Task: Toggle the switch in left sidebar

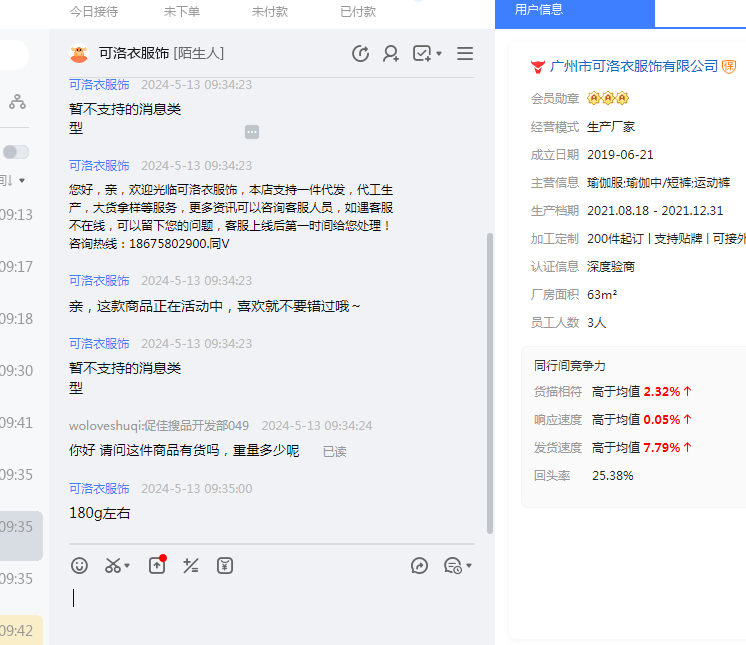Action: [15, 152]
